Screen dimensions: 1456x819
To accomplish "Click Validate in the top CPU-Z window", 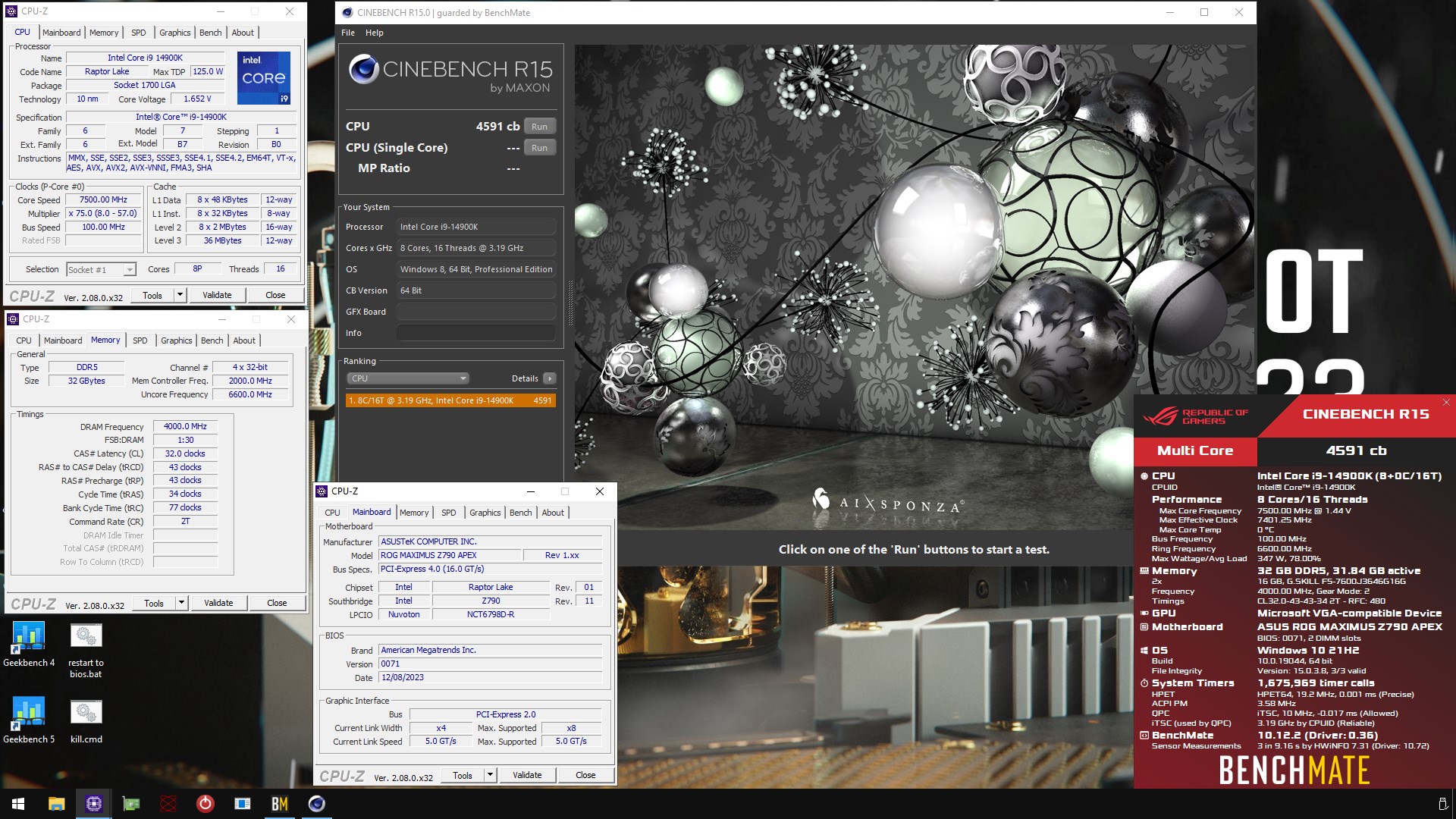I will (217, 295).
